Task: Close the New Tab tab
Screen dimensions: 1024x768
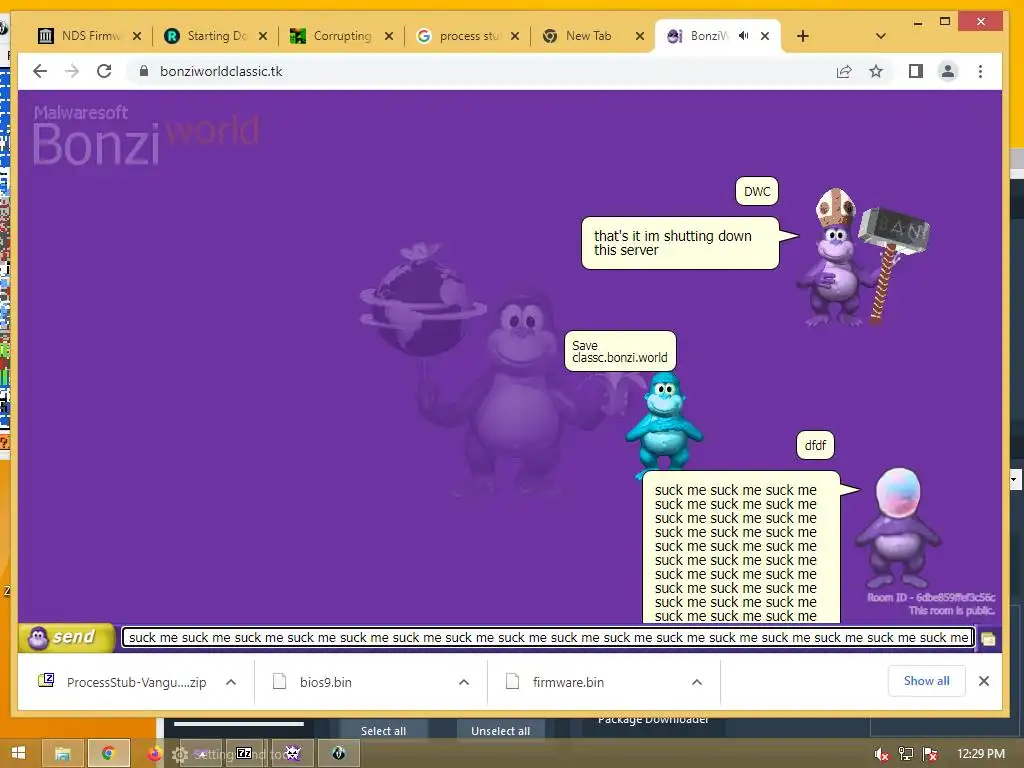Action: click(641, 36)
